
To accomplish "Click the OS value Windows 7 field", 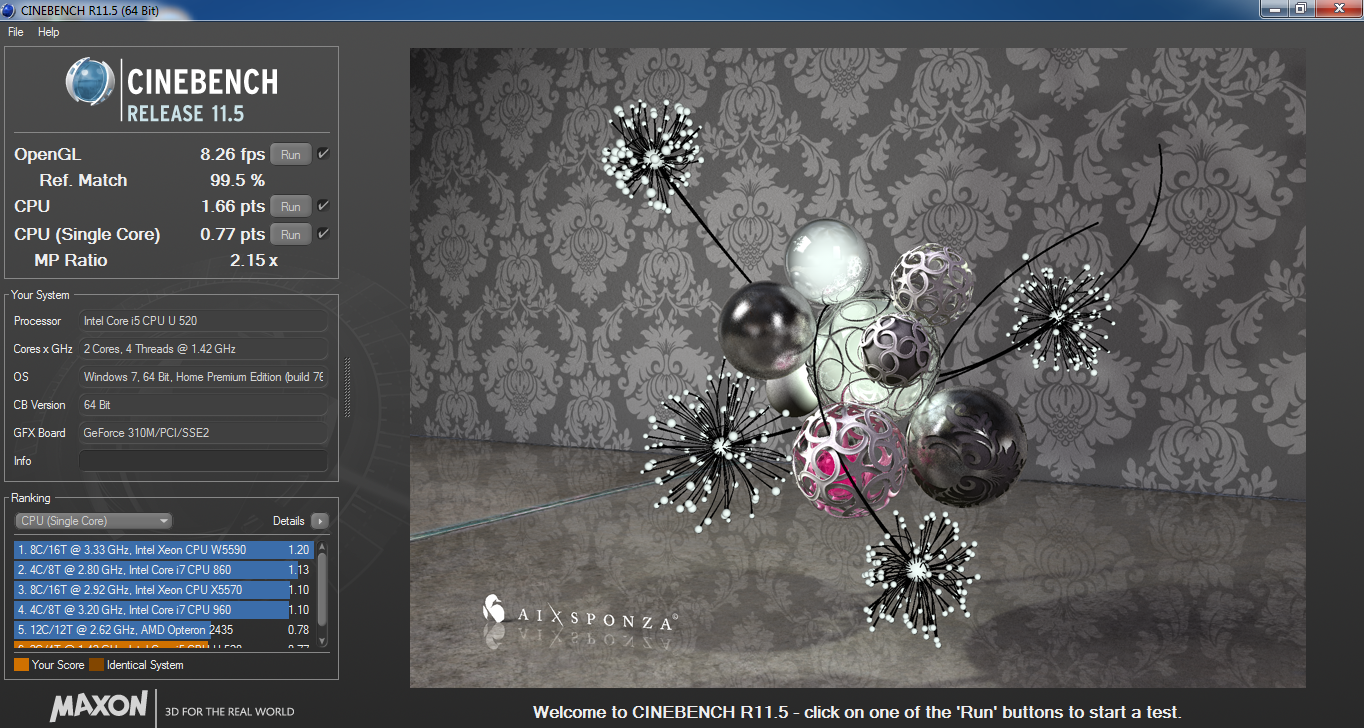I will [203, 377].
